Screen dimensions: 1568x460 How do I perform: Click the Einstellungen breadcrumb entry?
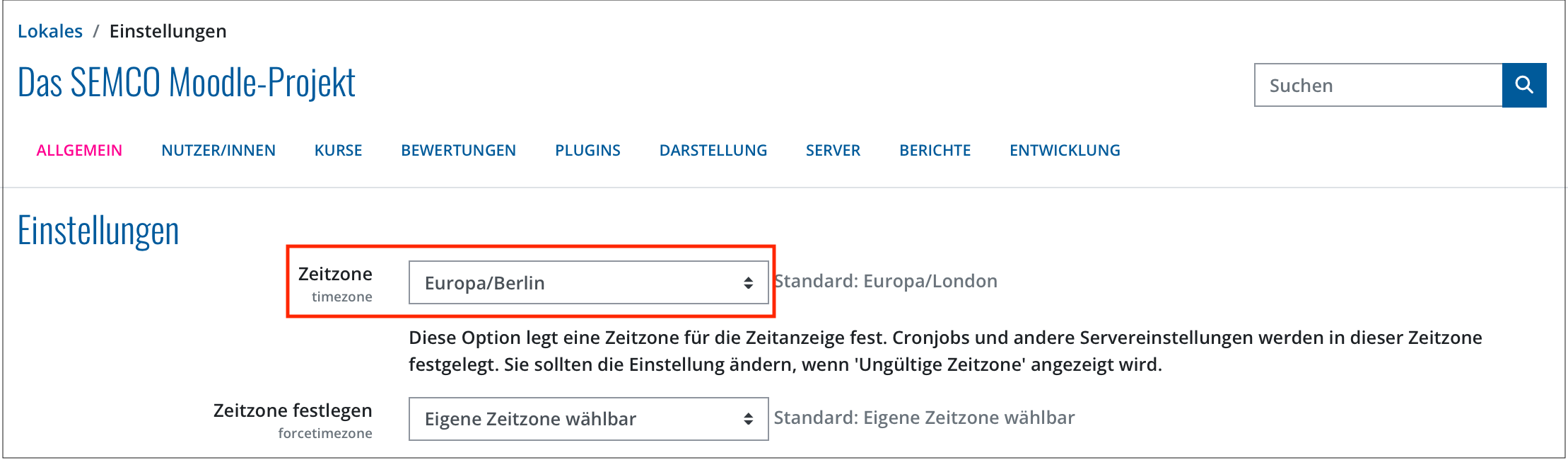pyautogui.click(x=168, y=30)
